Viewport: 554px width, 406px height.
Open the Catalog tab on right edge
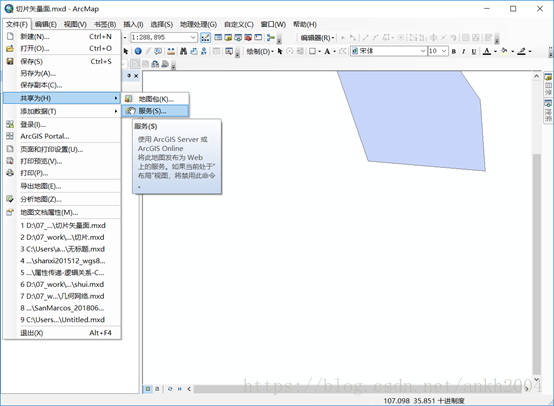coord(548,84)
